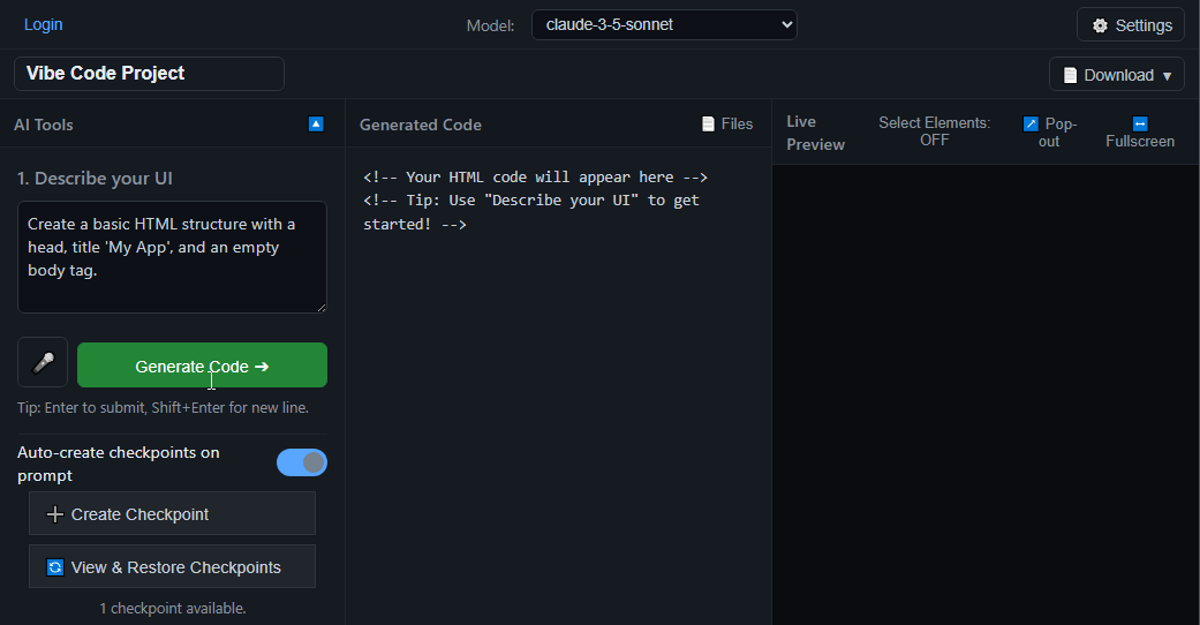The image size is (1200, 625).
Task: Click the Files document icon
Action: point(708,124)
